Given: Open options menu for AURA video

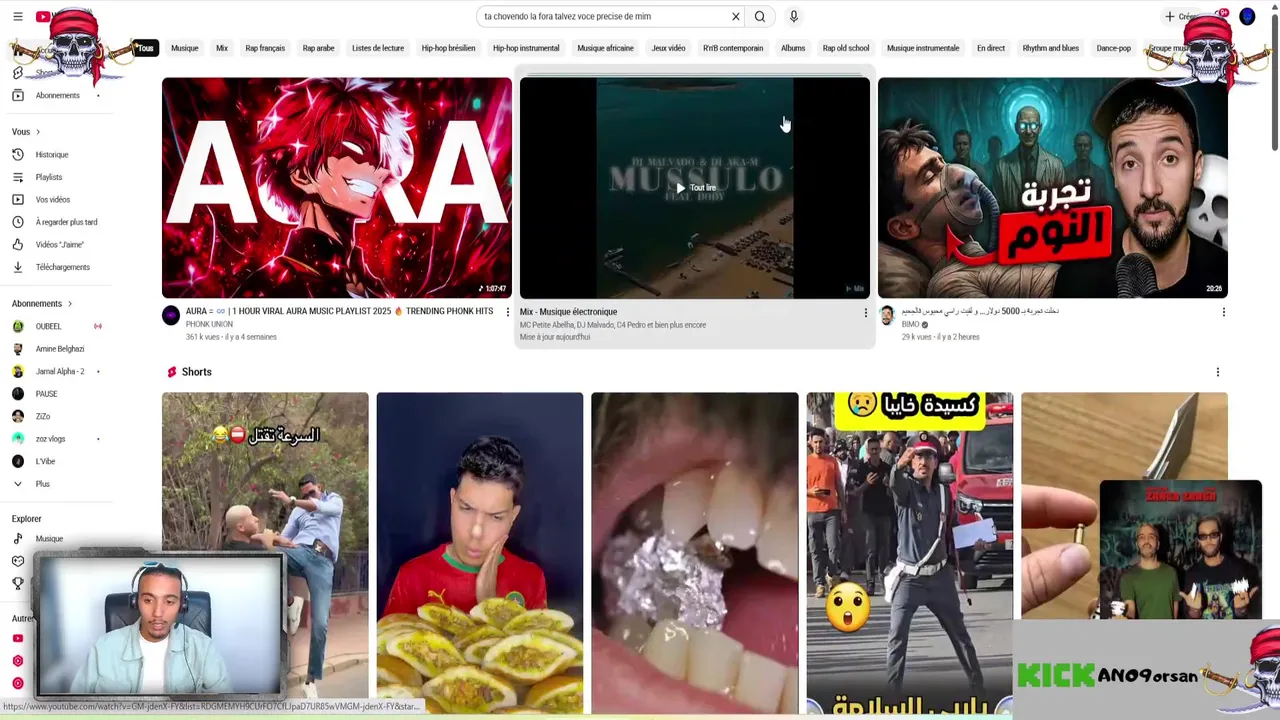Looking at the screenshot, I should click(x=508, y=312).
